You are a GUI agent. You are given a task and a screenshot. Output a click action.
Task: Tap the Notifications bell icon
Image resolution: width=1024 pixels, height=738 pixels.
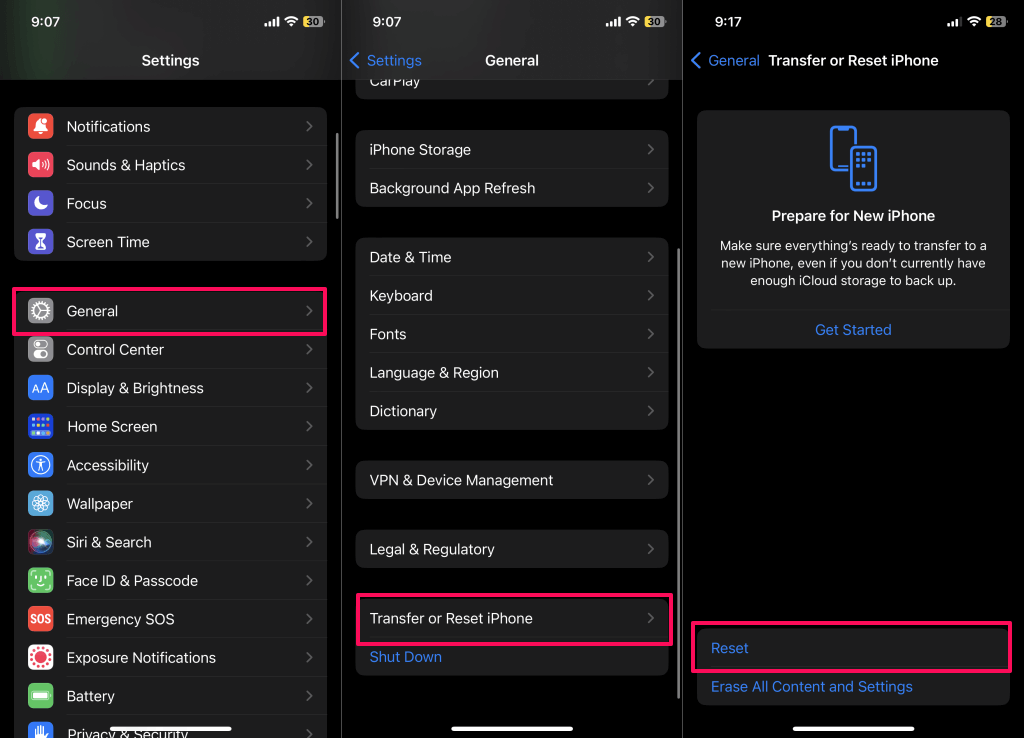41,127
